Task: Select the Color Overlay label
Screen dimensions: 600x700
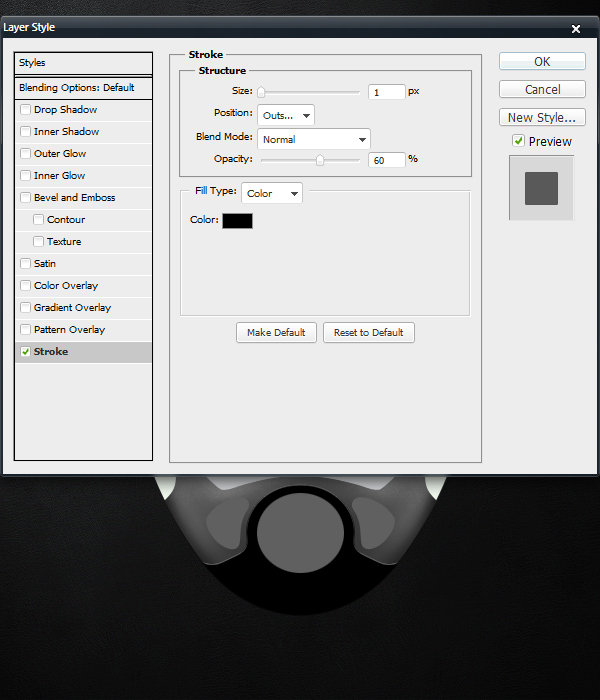Action: (x=66, y=286)
